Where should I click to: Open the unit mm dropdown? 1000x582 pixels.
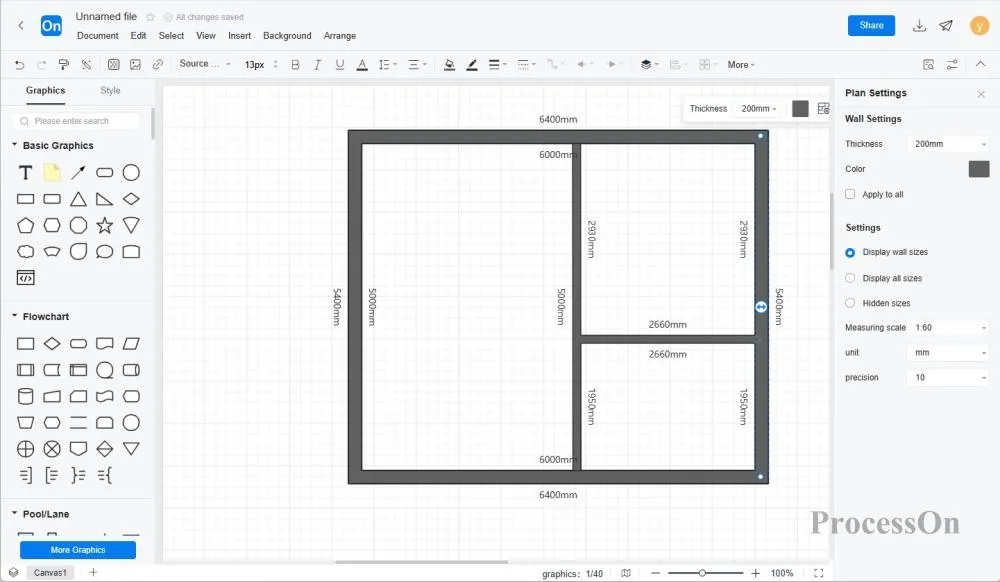click(x=948, y=353)
